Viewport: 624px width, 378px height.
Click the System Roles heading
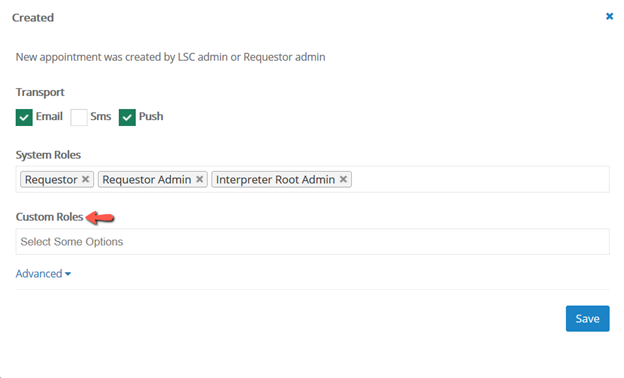point(48,155)
